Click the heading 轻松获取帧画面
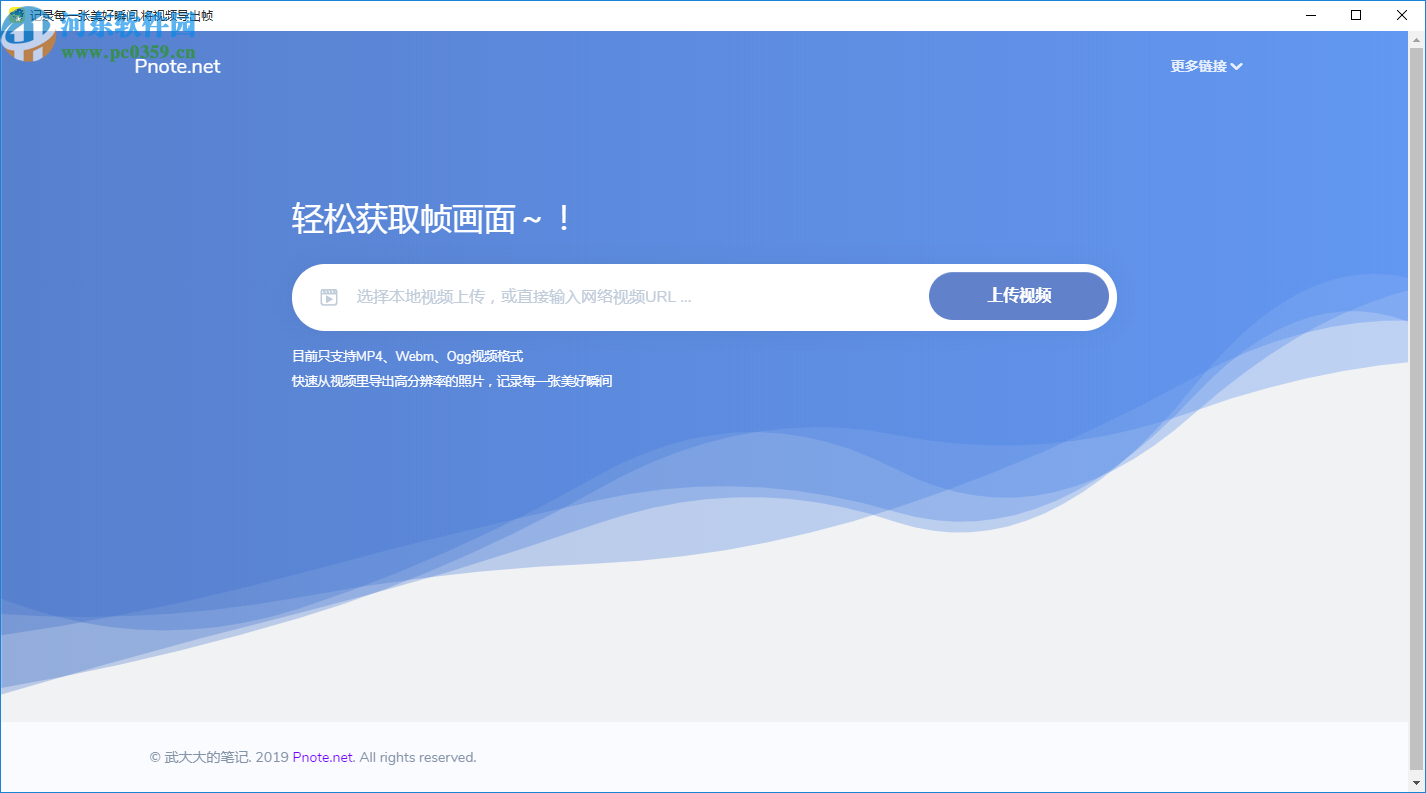The height and width of the screenshot is (793, 1426). tap(430, 218)
